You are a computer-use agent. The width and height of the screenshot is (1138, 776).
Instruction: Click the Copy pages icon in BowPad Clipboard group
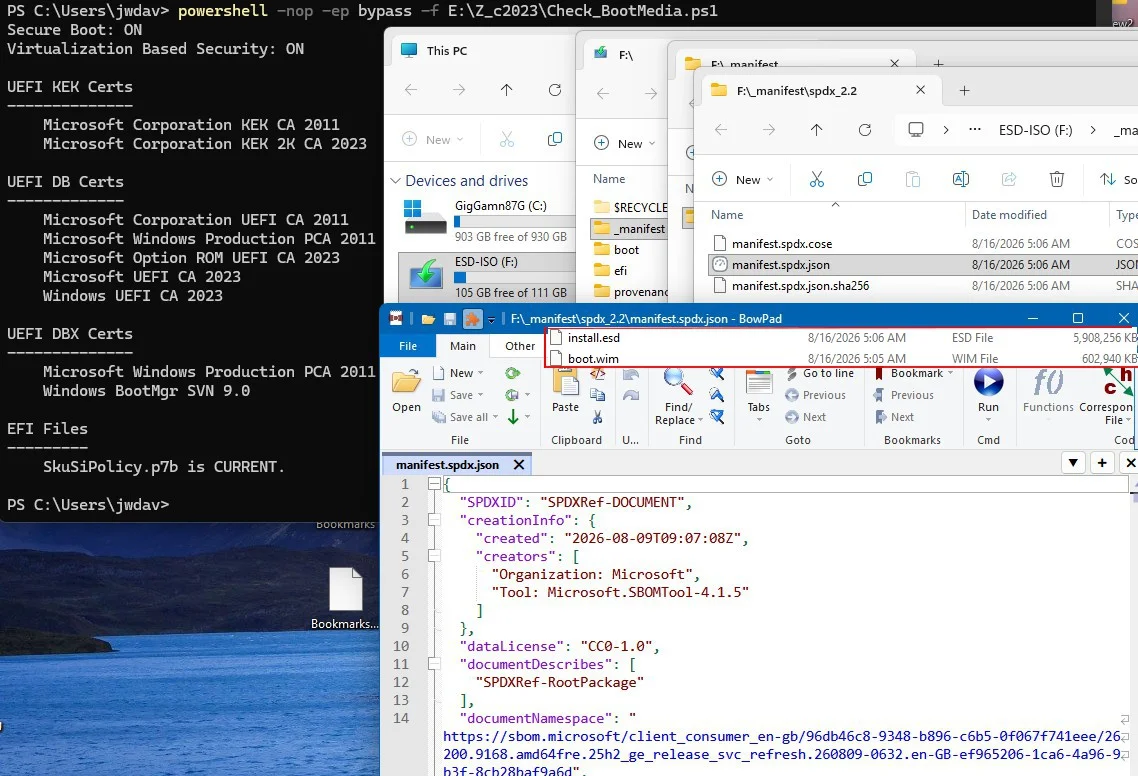(597, 394)
